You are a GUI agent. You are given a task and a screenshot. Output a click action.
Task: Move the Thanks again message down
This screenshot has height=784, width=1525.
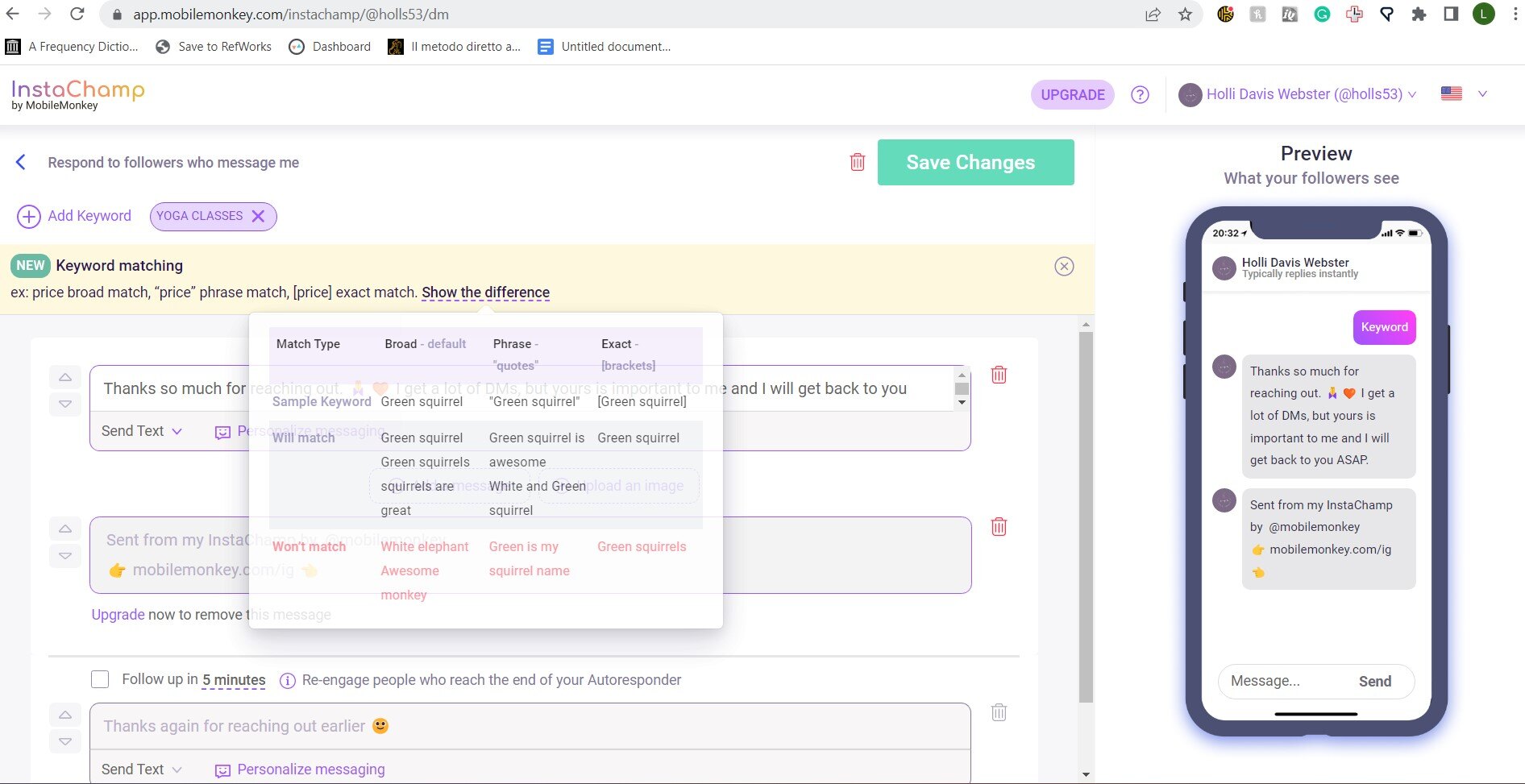click(x=65, y=741)
